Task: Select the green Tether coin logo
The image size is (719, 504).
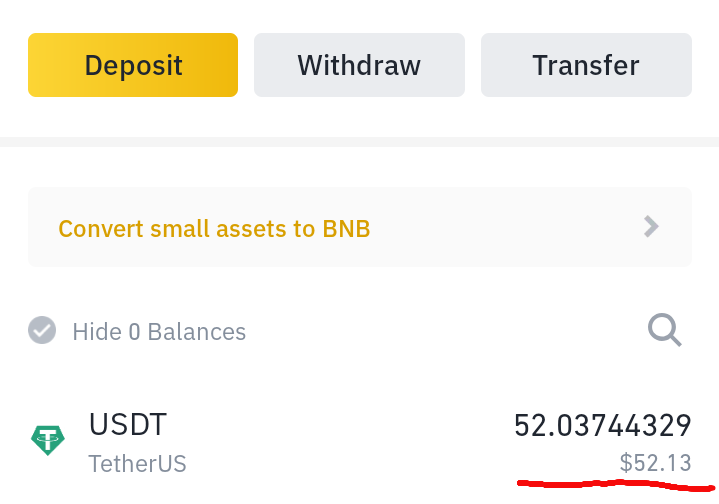Action: [48, 440]
